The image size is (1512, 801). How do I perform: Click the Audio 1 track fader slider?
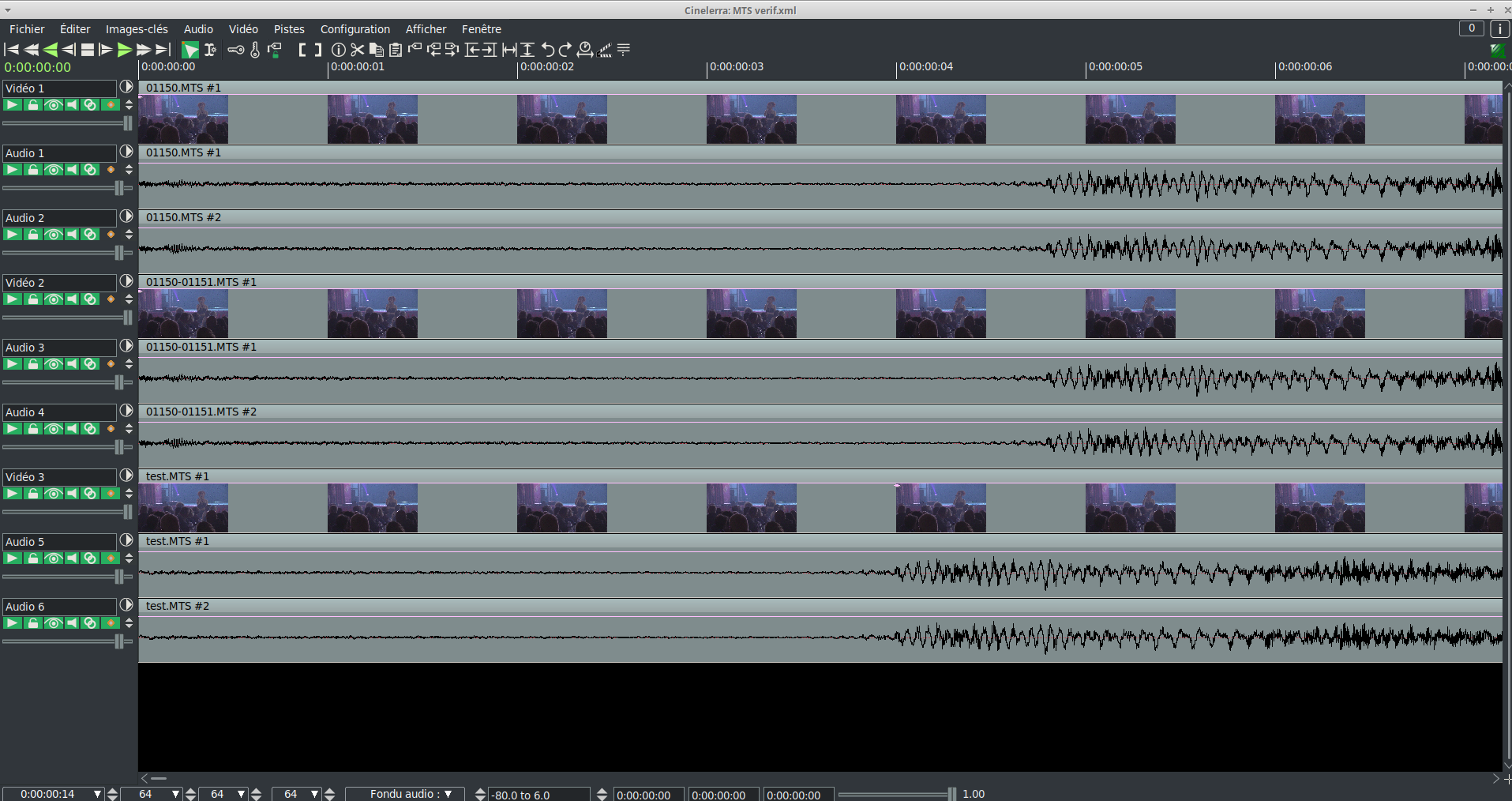pos(118,188)
